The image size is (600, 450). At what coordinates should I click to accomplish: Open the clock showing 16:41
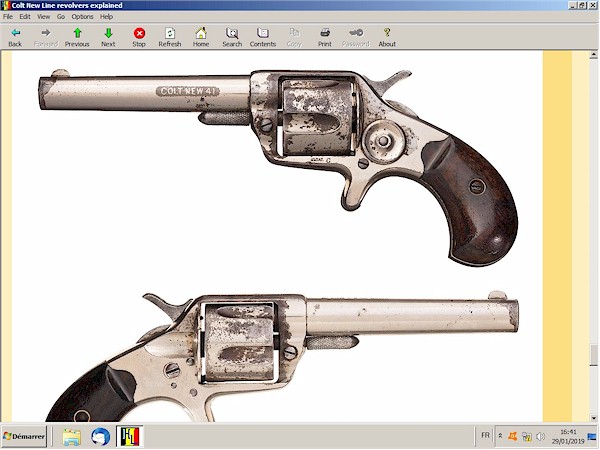coord(568,437)
